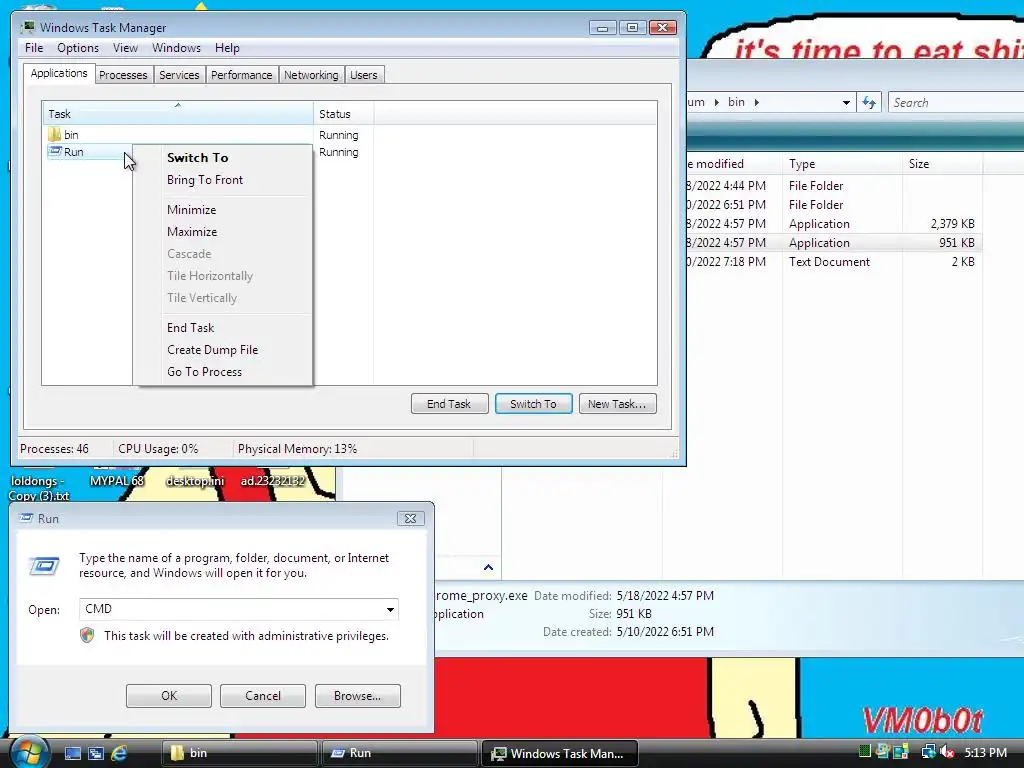
Task: Open the loldongs - Copy (3).txt desktop icon
Action: tap(39, 488)
